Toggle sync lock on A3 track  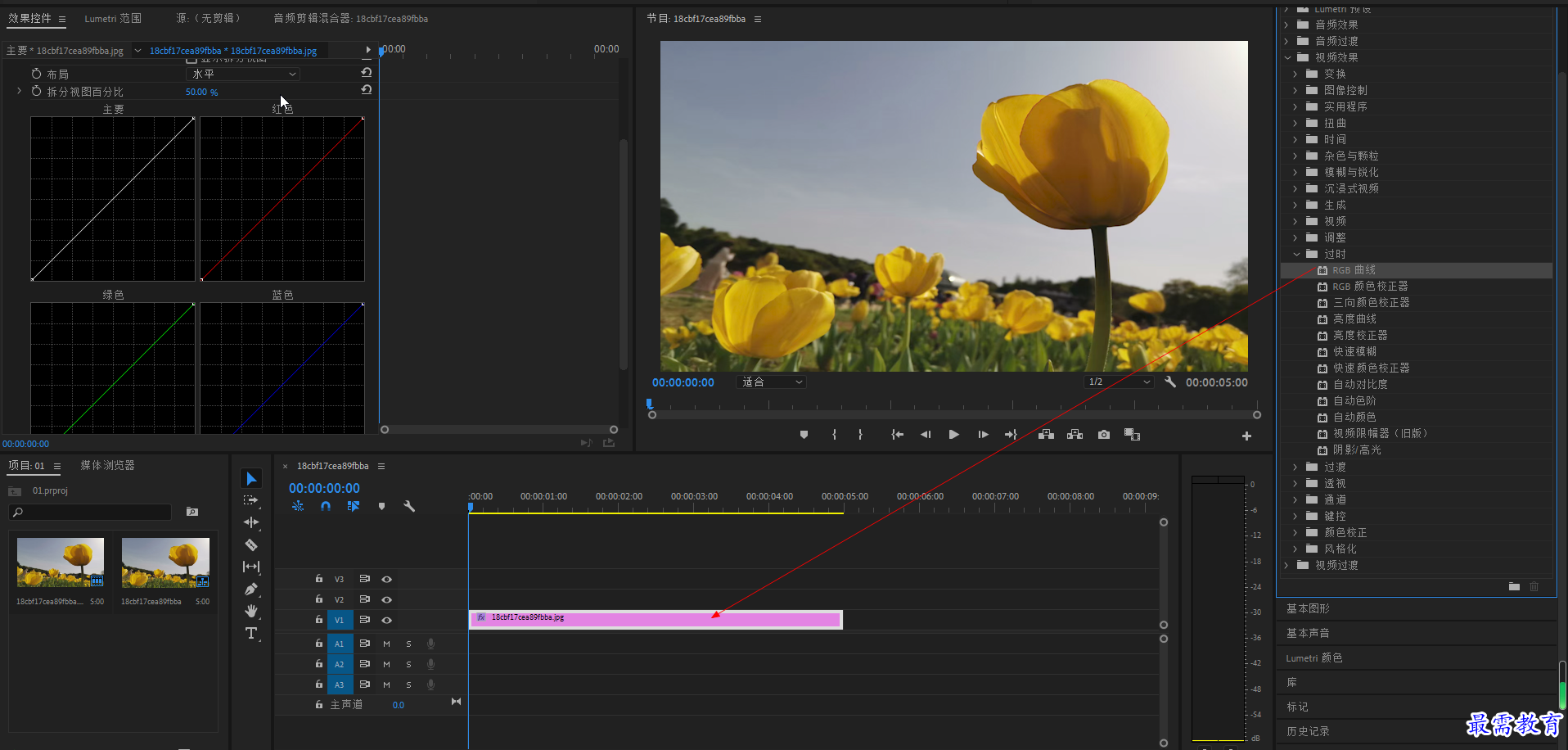click(365, 684)
